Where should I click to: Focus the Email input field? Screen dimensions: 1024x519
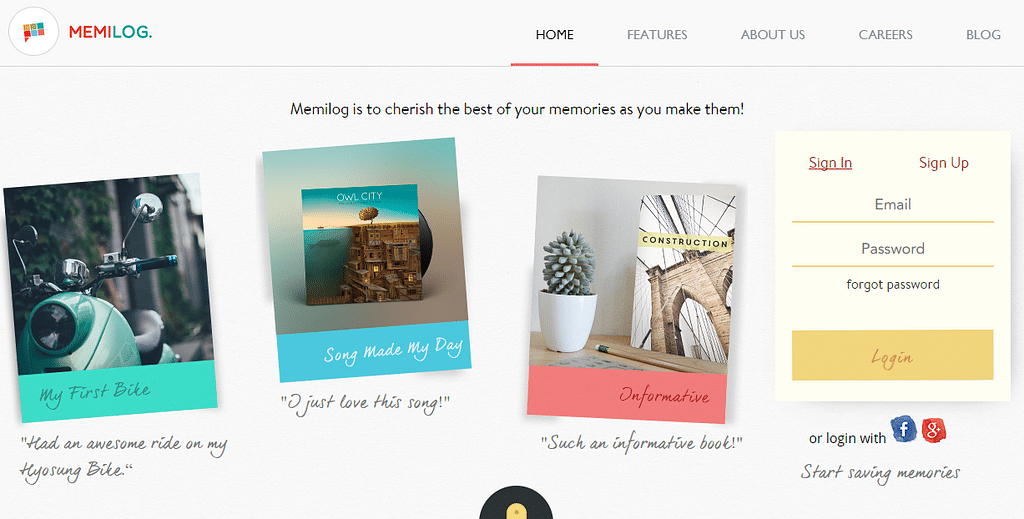[893, 206]
